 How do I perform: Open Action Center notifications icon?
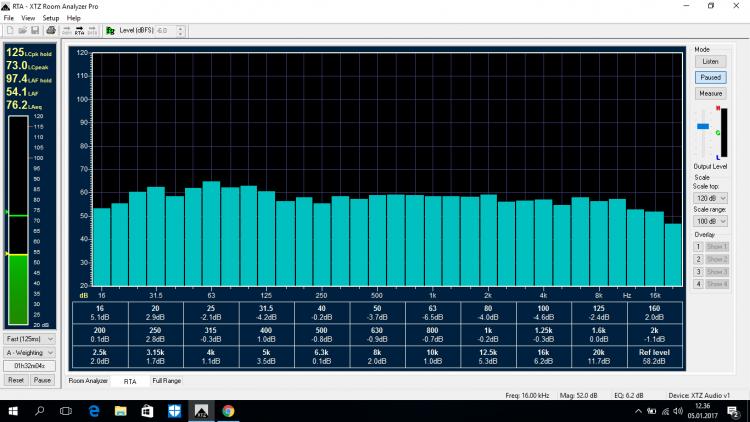coord(733,411)
